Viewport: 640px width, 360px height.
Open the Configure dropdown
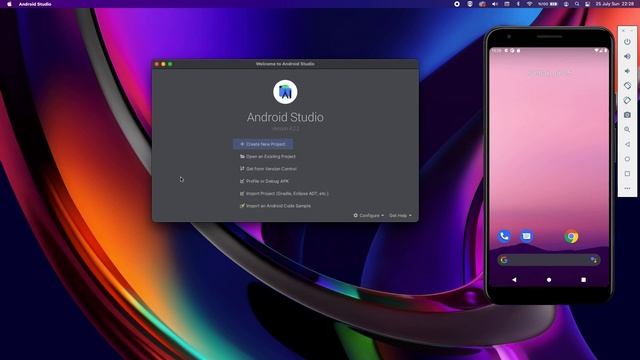[369, 216]
